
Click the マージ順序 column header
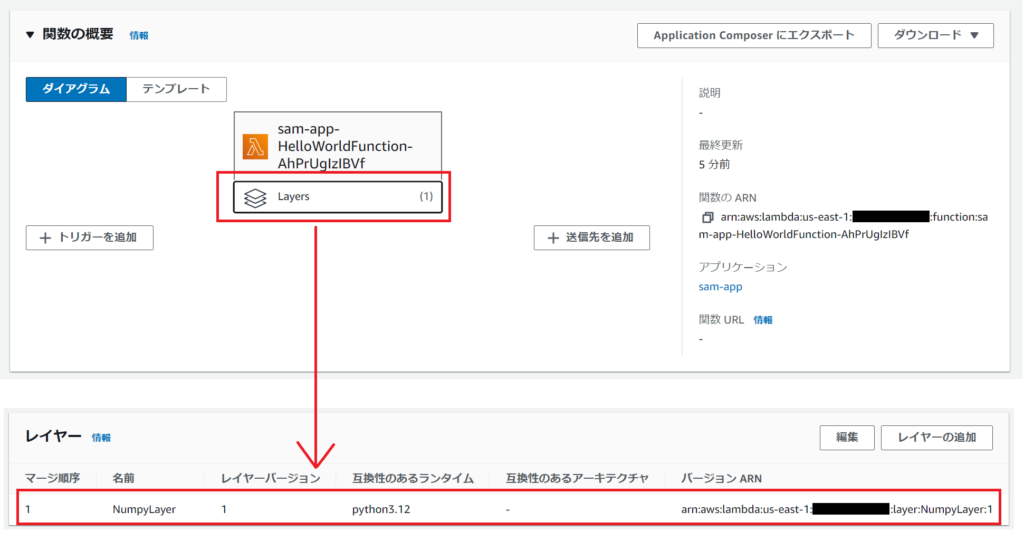coord(52,478)
